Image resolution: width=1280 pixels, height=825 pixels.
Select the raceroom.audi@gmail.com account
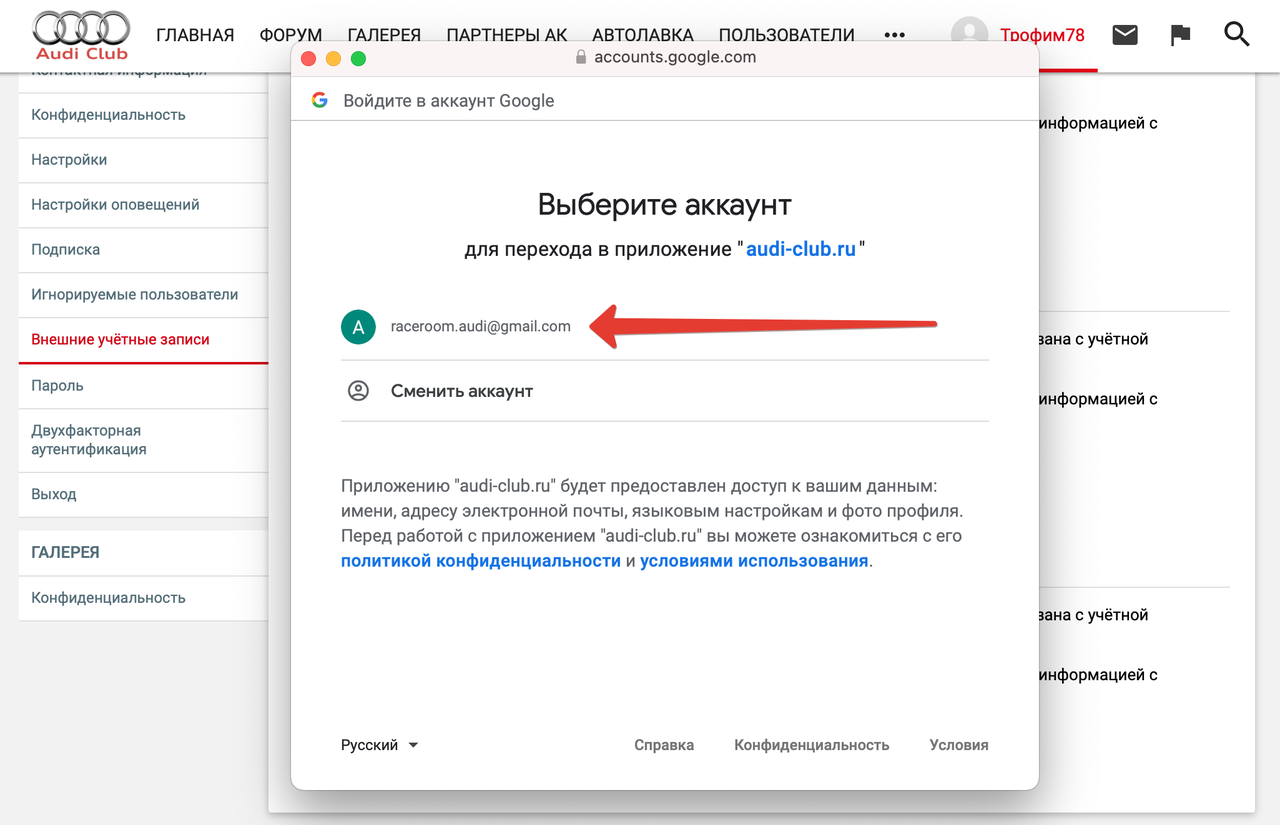[x=665, y=326]
